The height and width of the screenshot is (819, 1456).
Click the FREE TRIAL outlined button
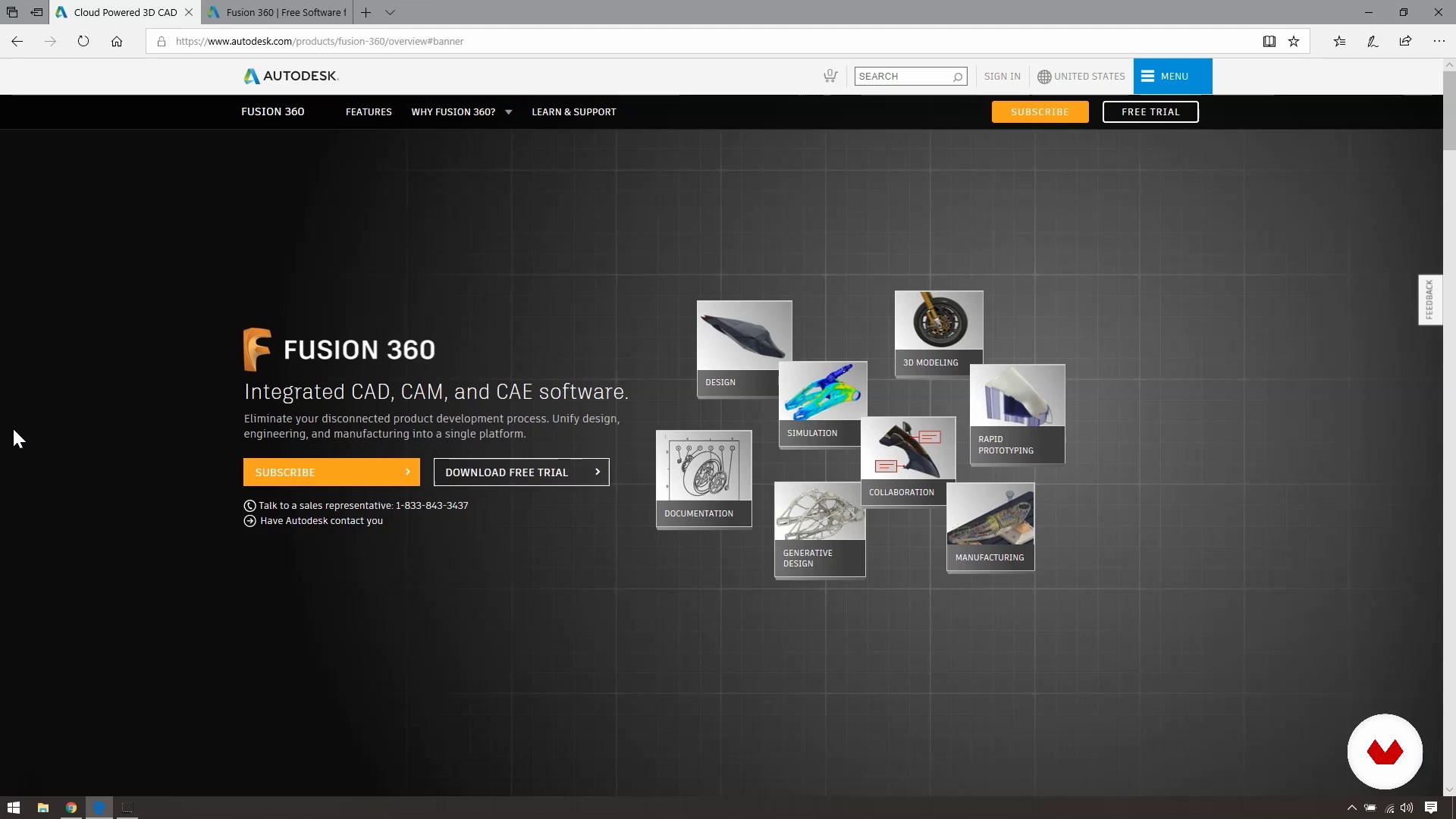click(1150, 111)
